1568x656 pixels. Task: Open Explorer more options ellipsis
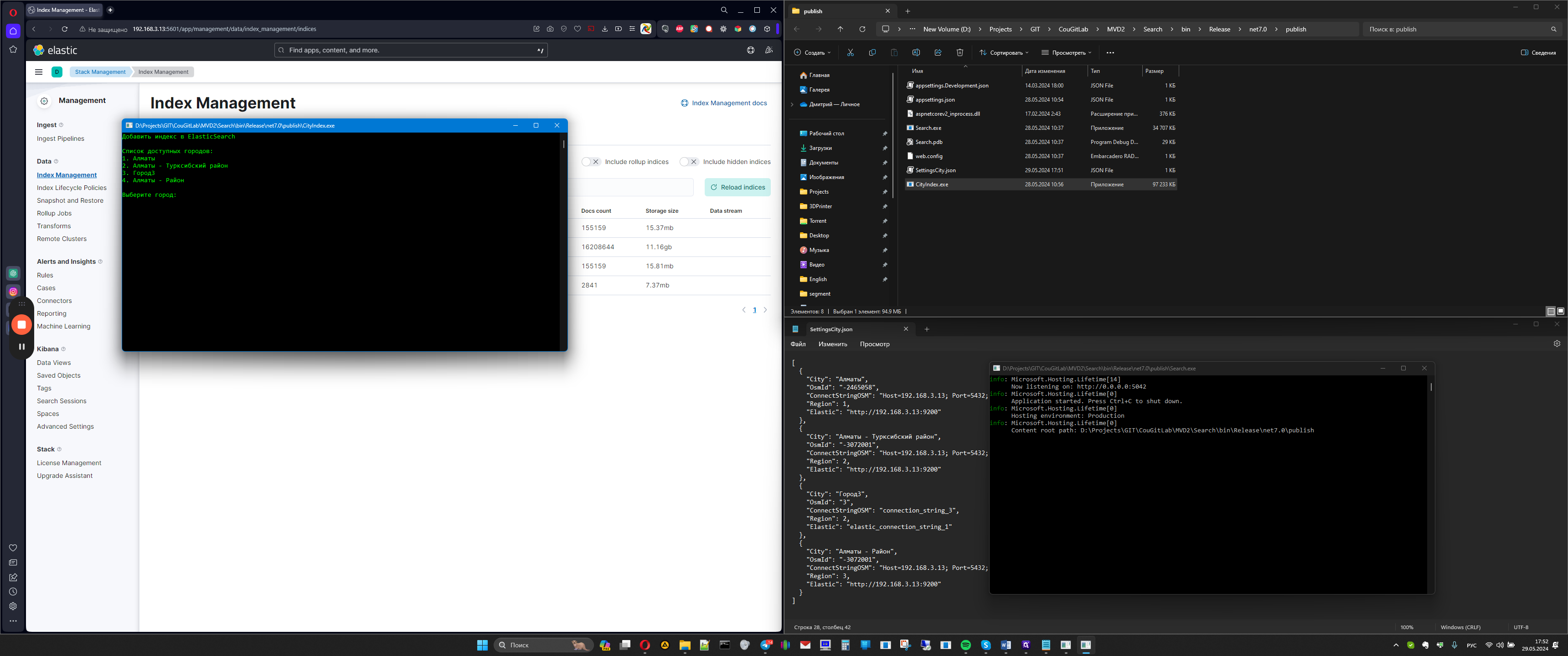click(1110, 52)
